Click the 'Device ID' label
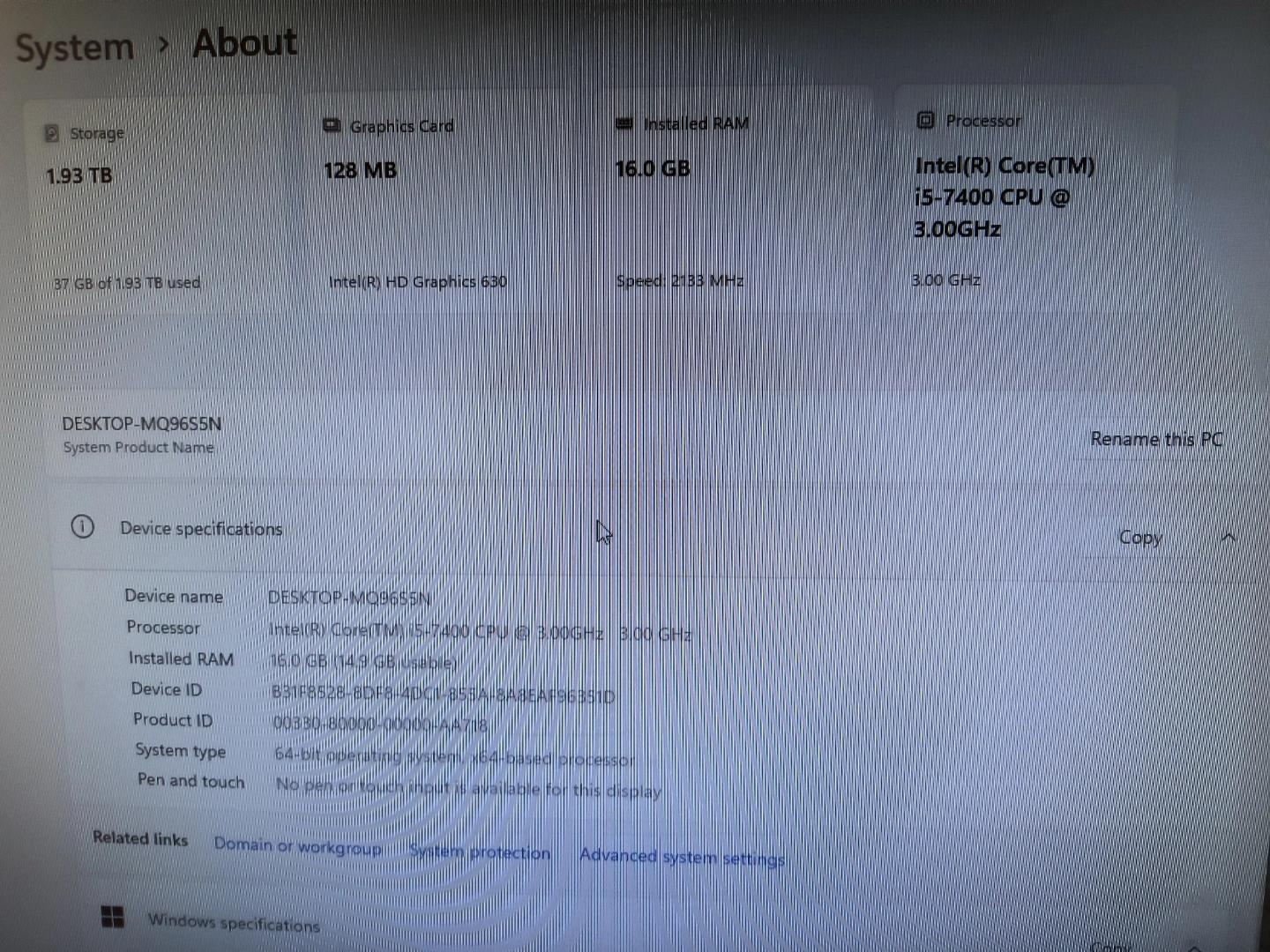Viewport: 1270px width, 952px height. 166,689
